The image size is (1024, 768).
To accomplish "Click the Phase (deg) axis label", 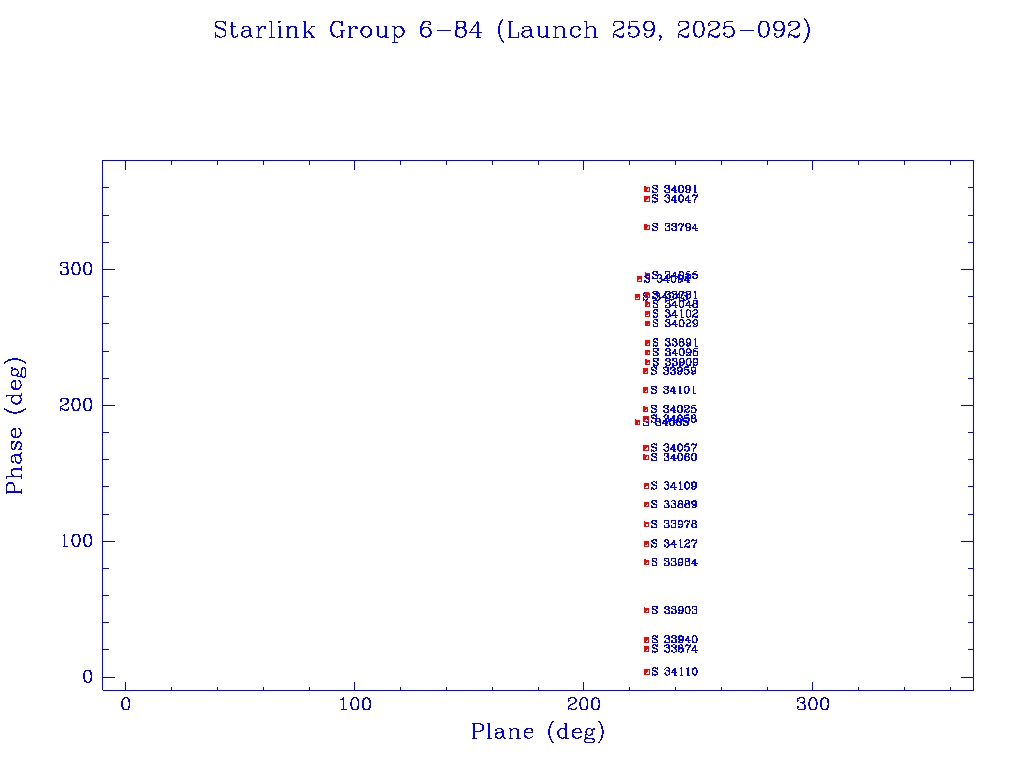I will [x=16, y=425].
